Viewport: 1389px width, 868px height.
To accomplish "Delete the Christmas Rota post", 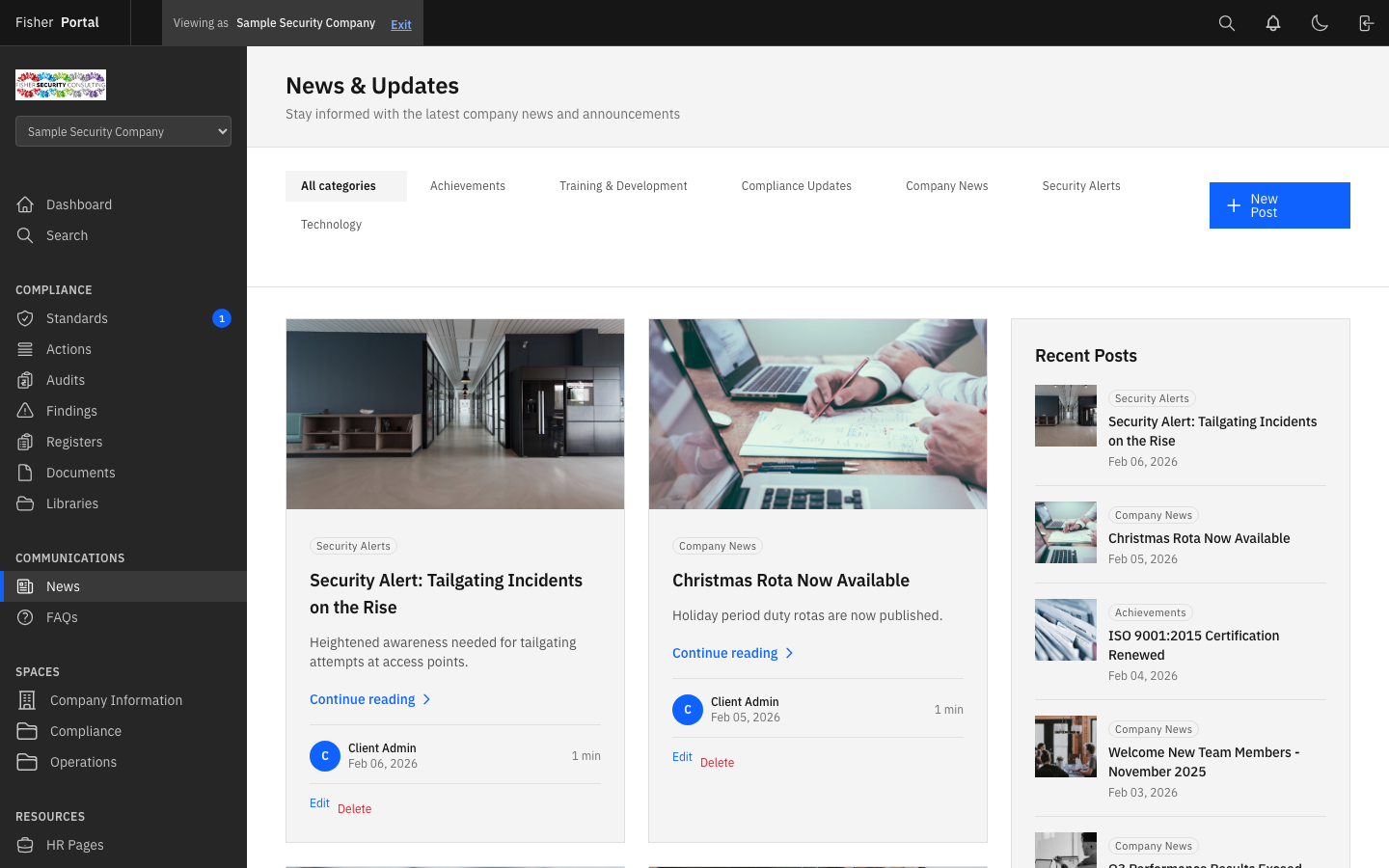I will [x=717, y=763].
